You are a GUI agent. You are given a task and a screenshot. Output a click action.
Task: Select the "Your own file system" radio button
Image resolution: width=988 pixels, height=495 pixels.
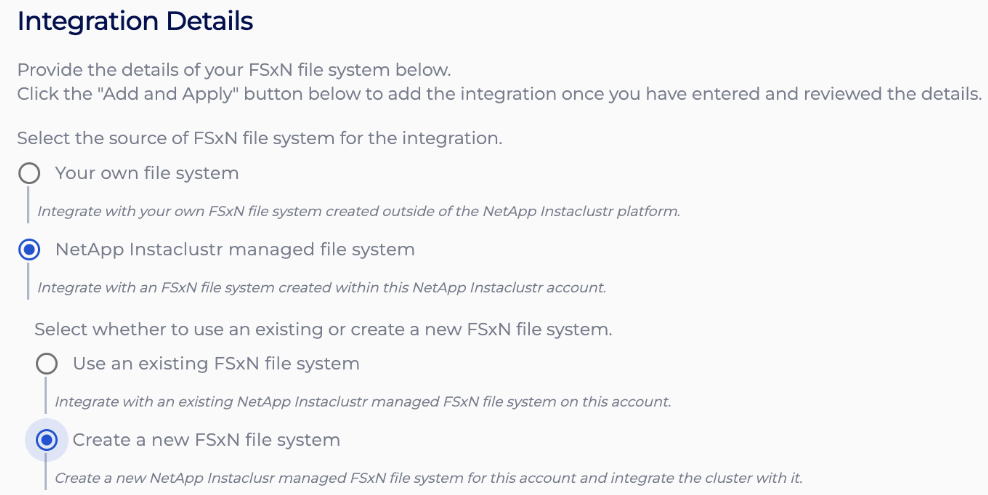pos(30,173)
